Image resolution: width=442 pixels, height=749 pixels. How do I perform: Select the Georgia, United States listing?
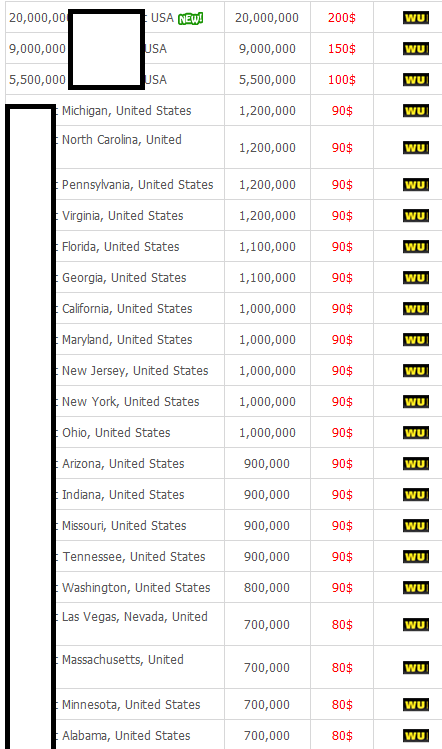124,278
